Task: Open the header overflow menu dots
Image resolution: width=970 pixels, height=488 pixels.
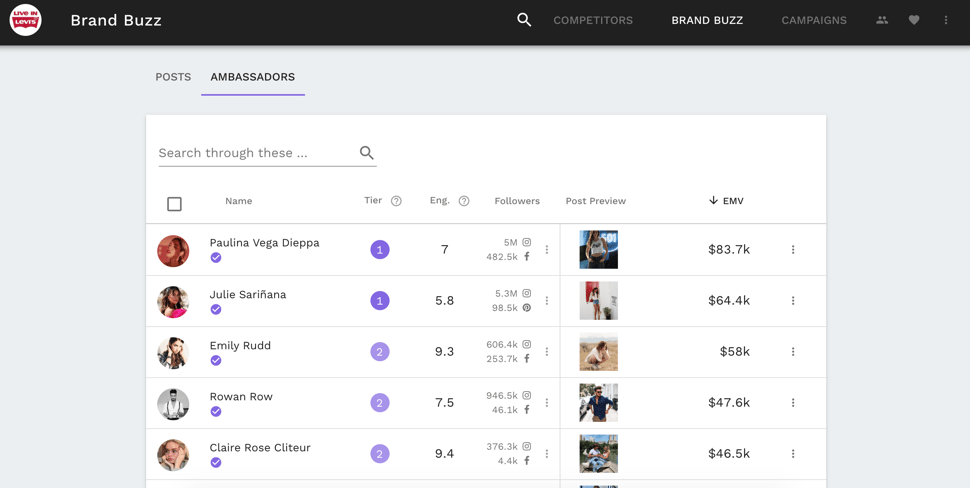Action: [x=945, y=20]
